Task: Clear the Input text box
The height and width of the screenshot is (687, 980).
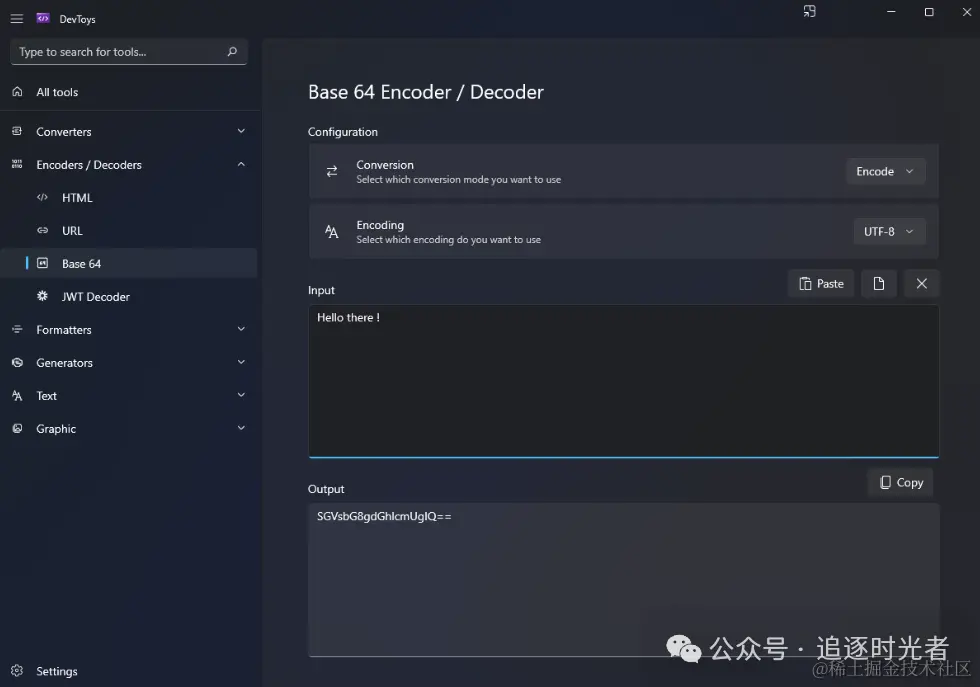Action: (921, 284)
